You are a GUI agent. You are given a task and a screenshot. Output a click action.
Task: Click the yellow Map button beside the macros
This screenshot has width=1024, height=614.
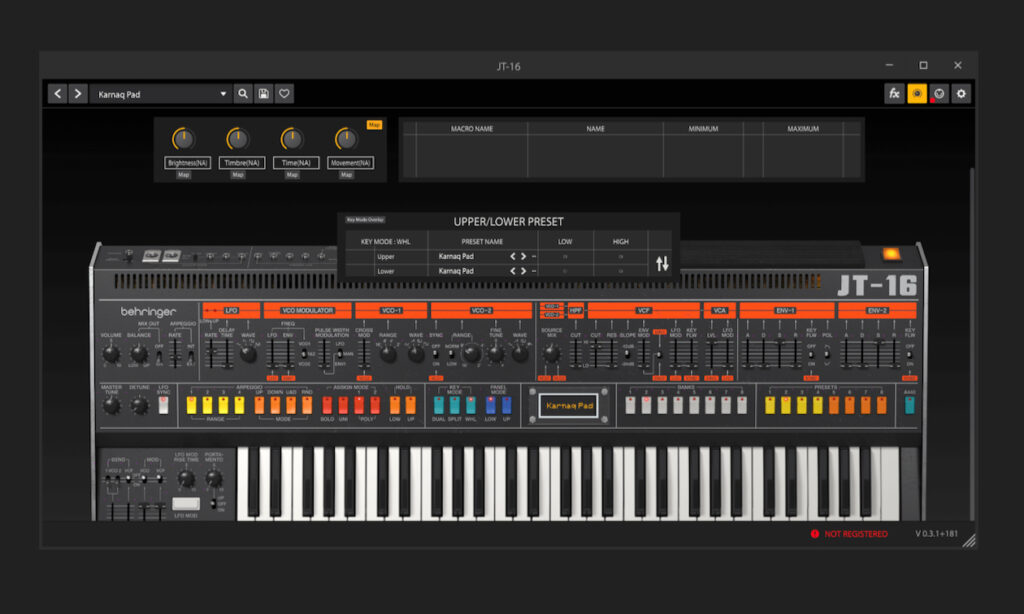click(374, 124)
